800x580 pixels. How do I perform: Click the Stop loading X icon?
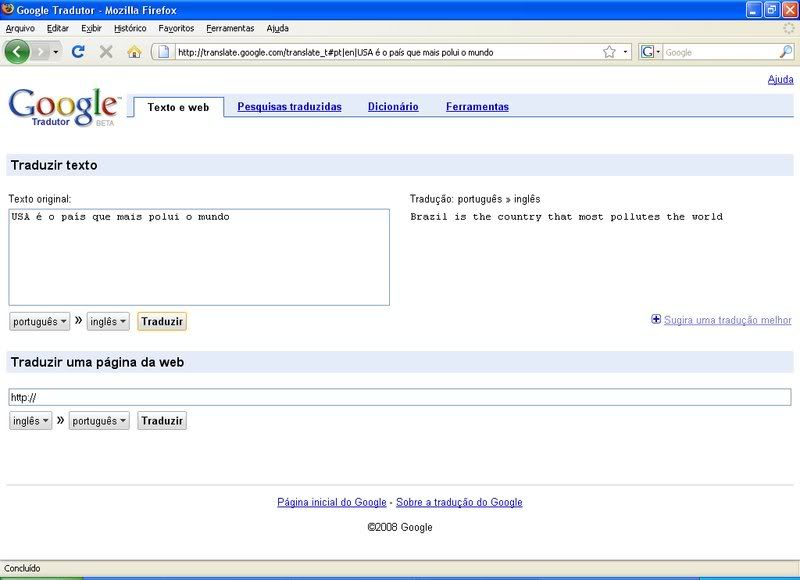point(106,52)
